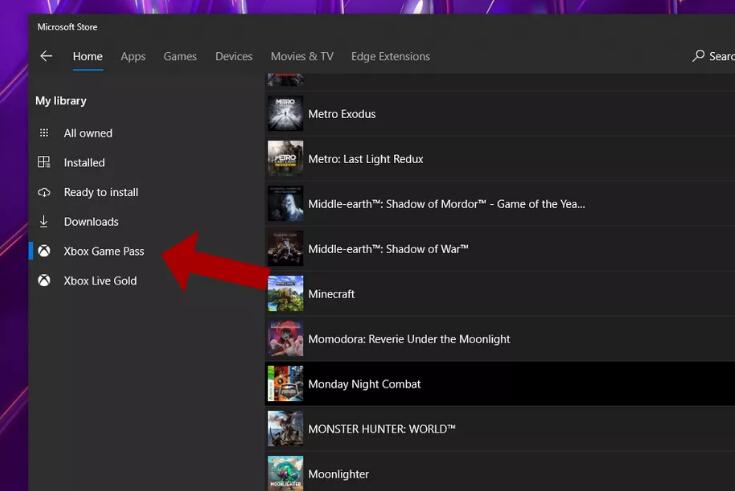The image size is (735, 491).
Task: Click the Shadow of Mordor cover thumbnail
Action: click(x=285, y=204)
